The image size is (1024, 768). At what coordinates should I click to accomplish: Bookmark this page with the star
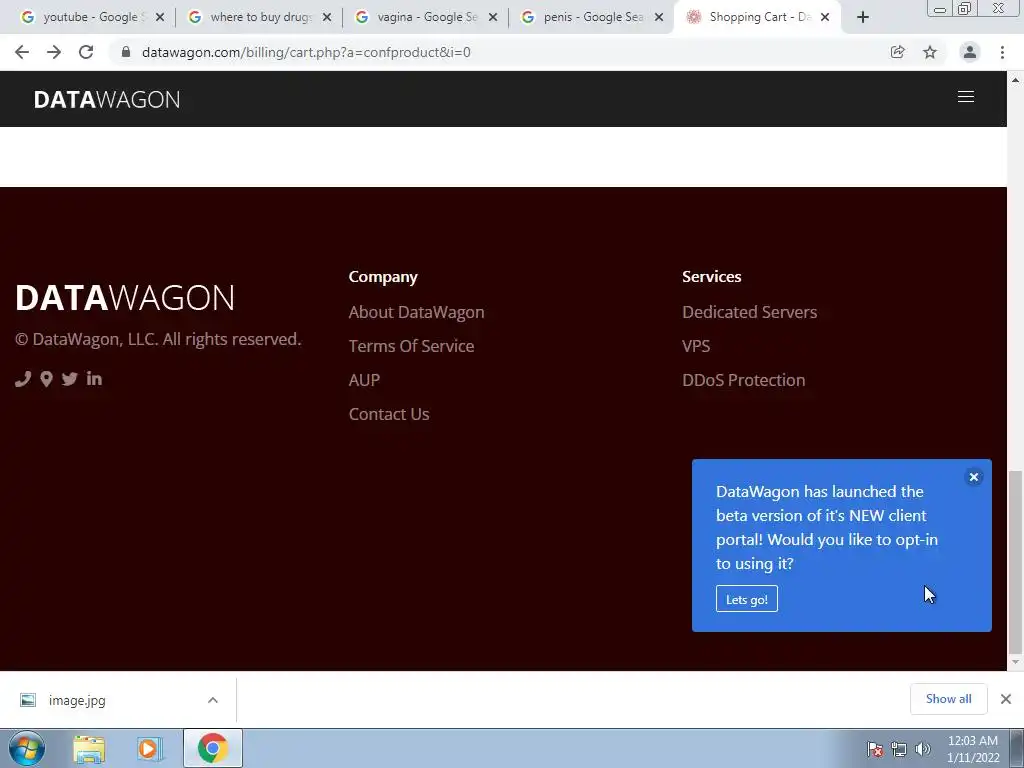click(x=930, y=52)
